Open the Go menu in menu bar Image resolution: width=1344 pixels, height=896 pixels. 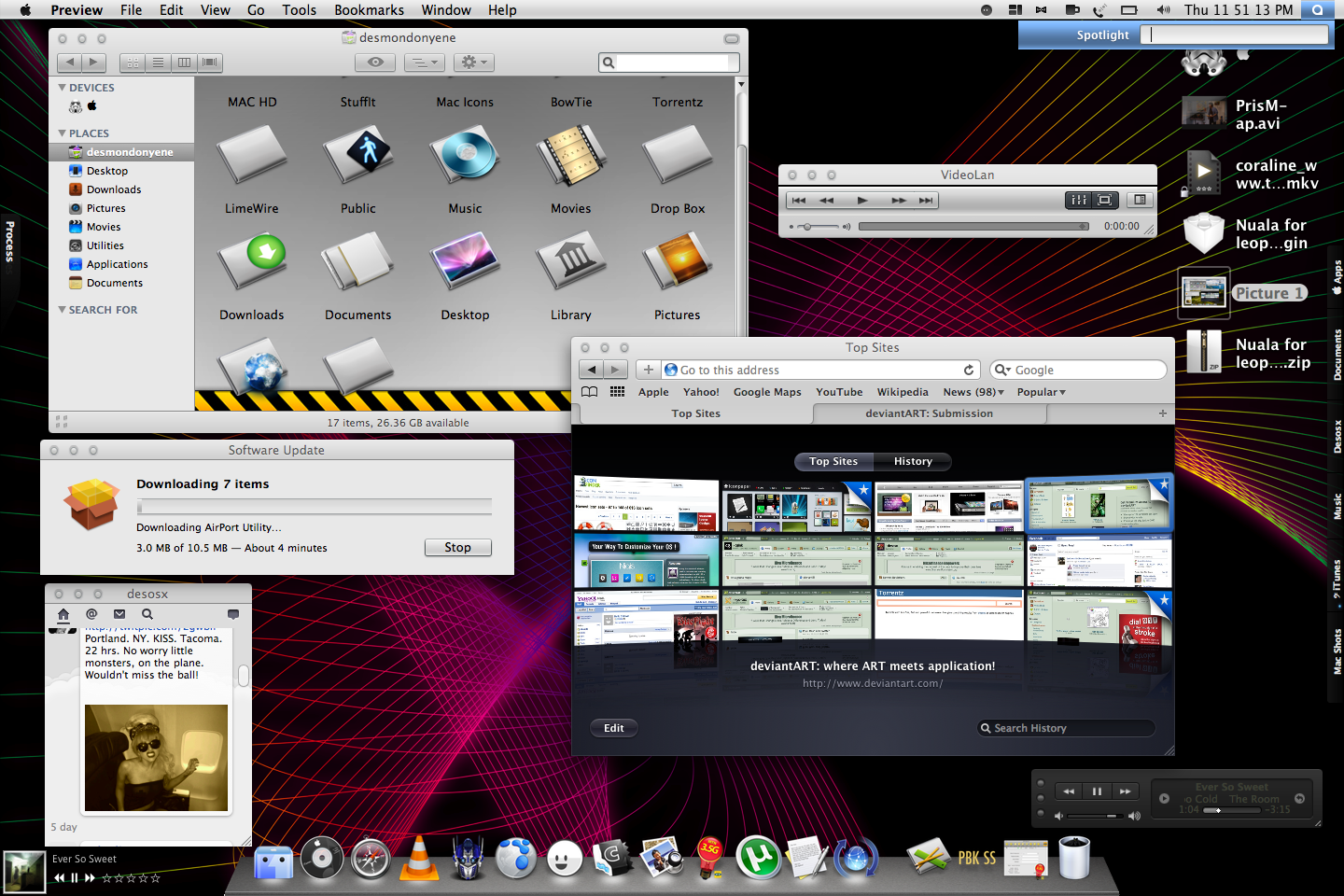point(256,10)
